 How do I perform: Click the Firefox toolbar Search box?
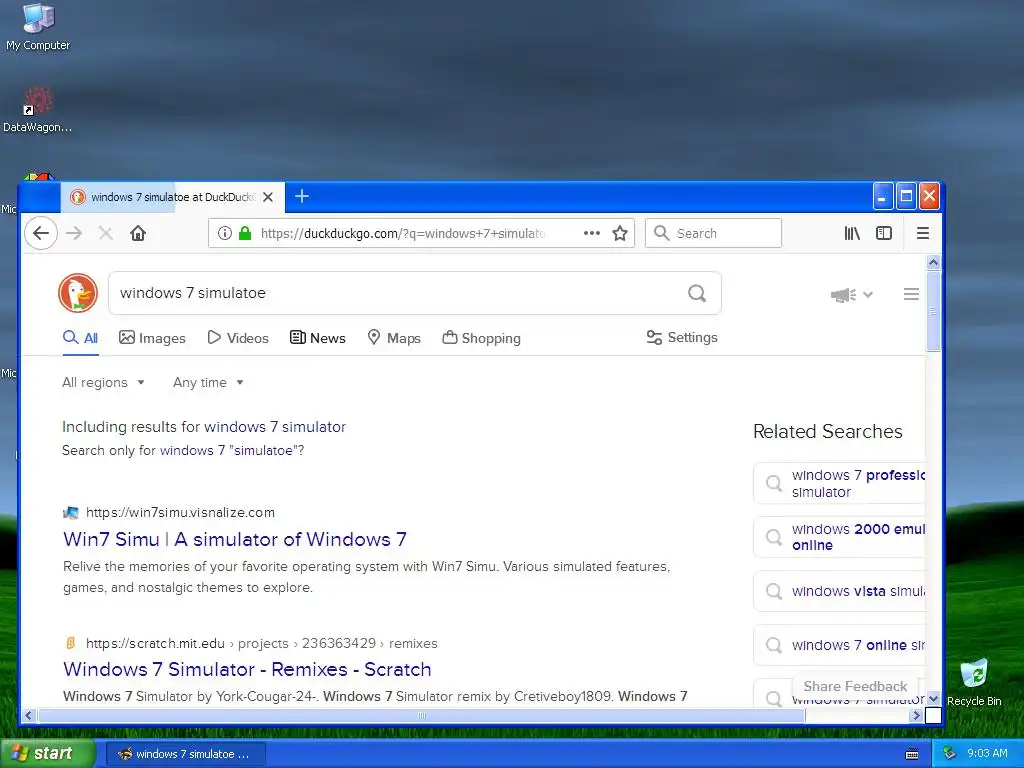pos(713,233)
